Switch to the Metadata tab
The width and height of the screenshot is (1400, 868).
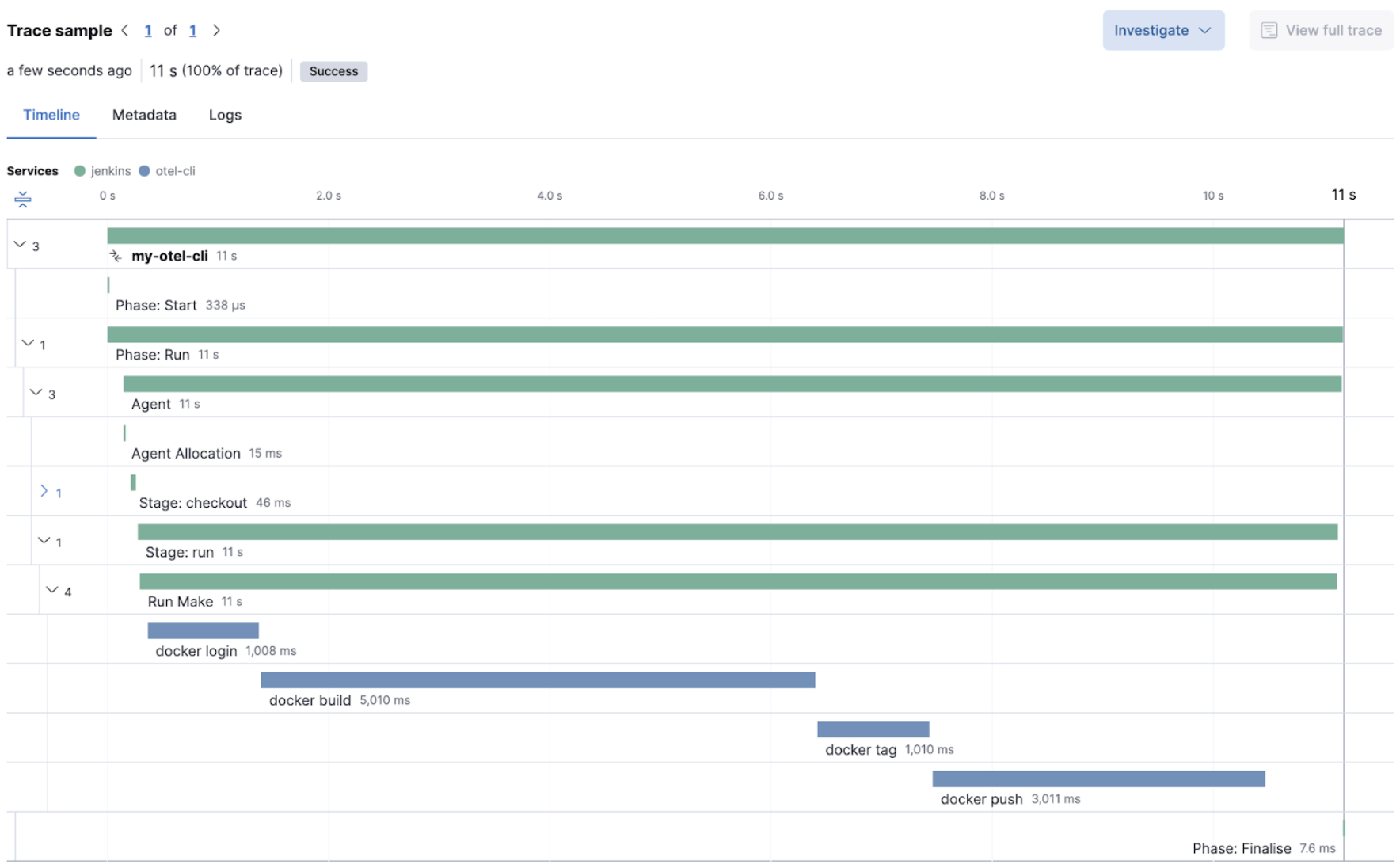[143, 115]
